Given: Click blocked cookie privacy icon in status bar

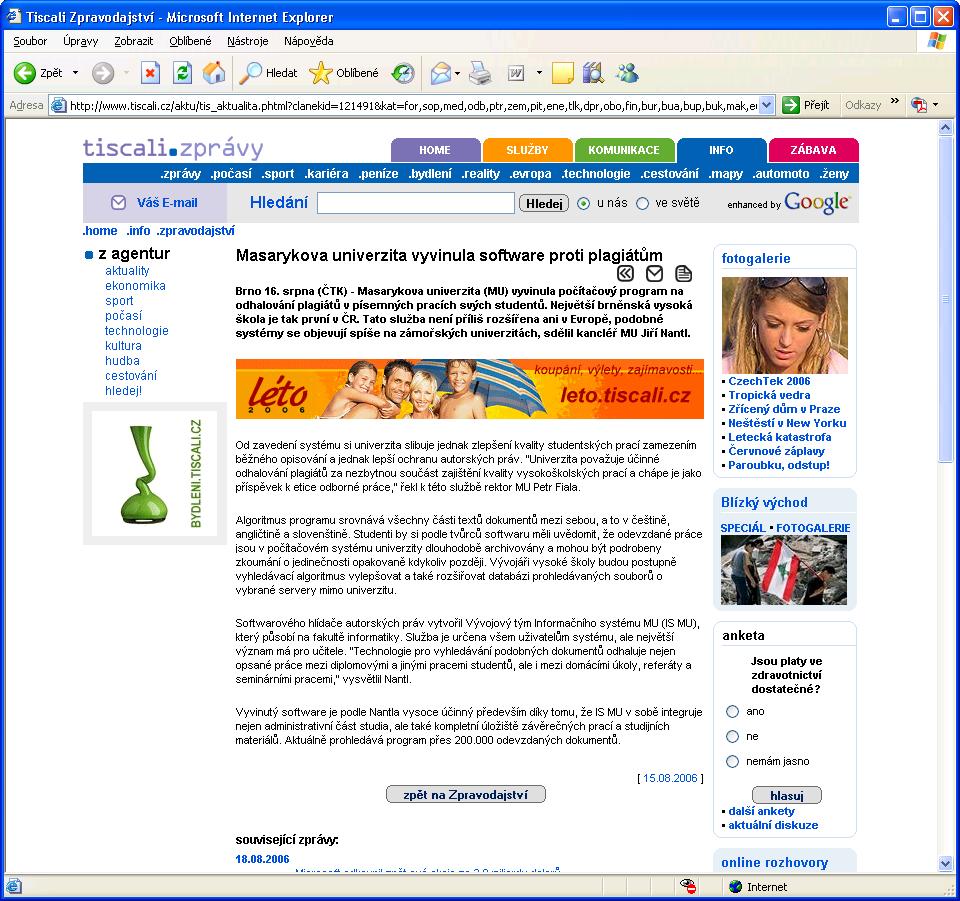Looking at the screenshot, I should pyautogui.click(x=688, y=886).
